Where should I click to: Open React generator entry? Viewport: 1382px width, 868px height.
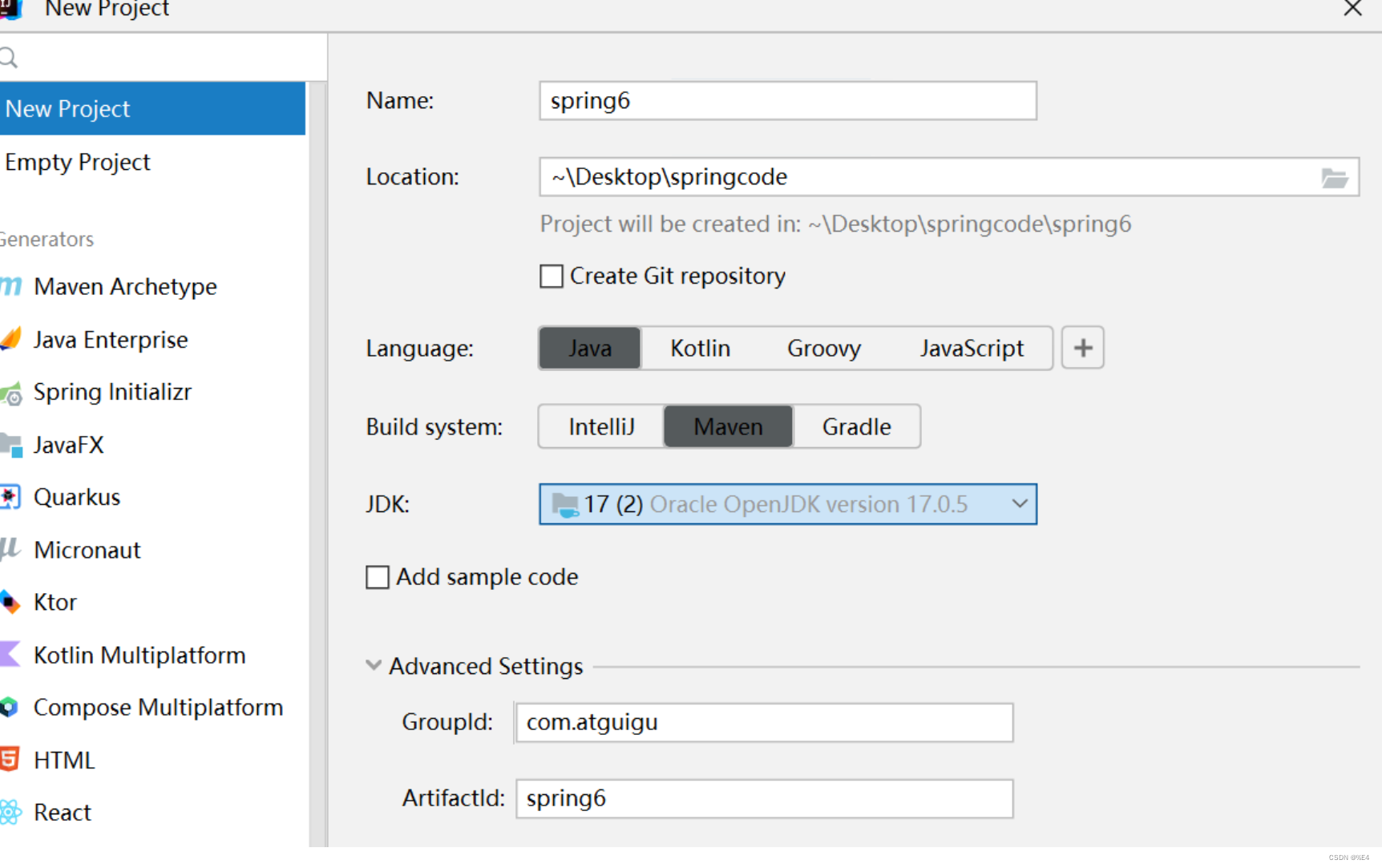(152, 812)
